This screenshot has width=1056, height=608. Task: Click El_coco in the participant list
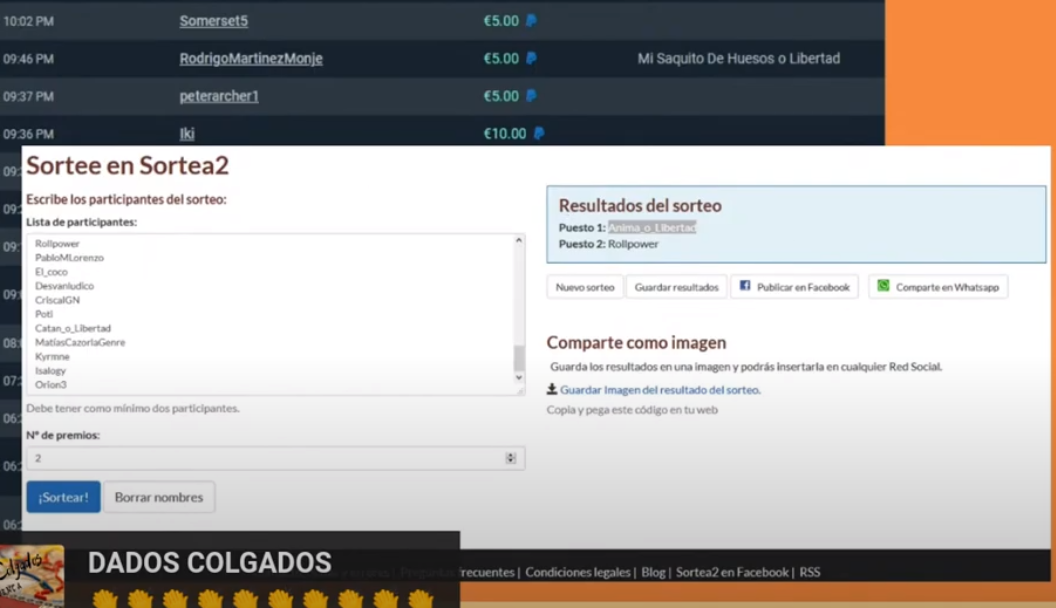[x=51, y=272]
